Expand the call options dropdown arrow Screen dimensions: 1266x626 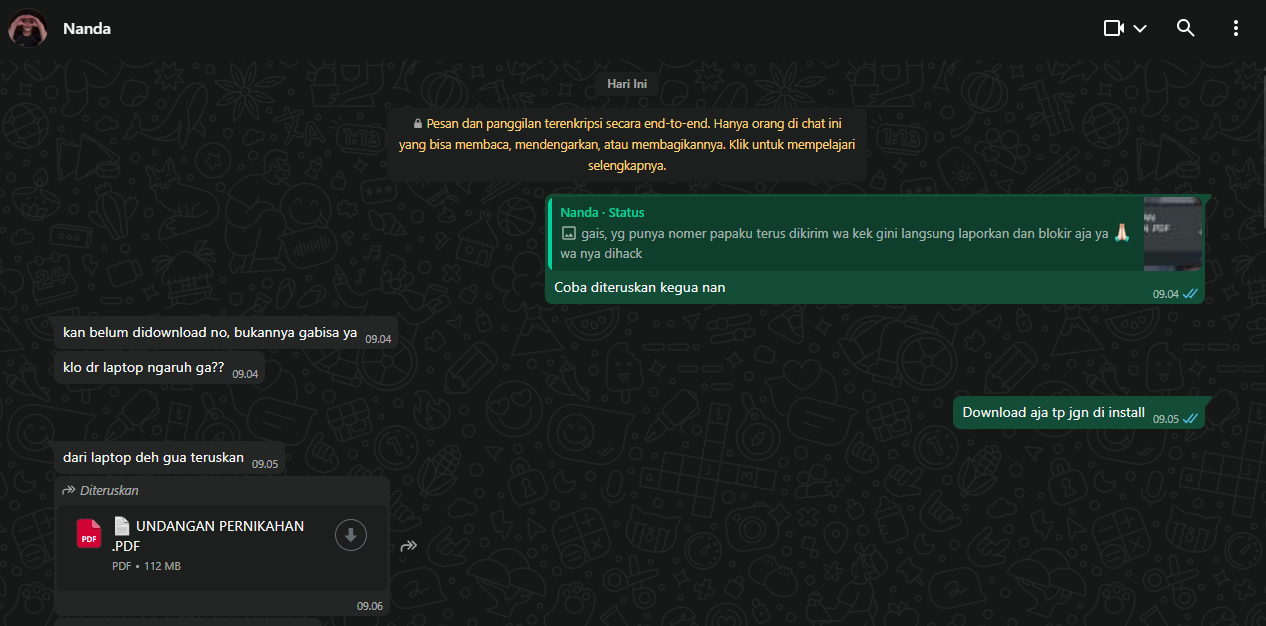1140,29
